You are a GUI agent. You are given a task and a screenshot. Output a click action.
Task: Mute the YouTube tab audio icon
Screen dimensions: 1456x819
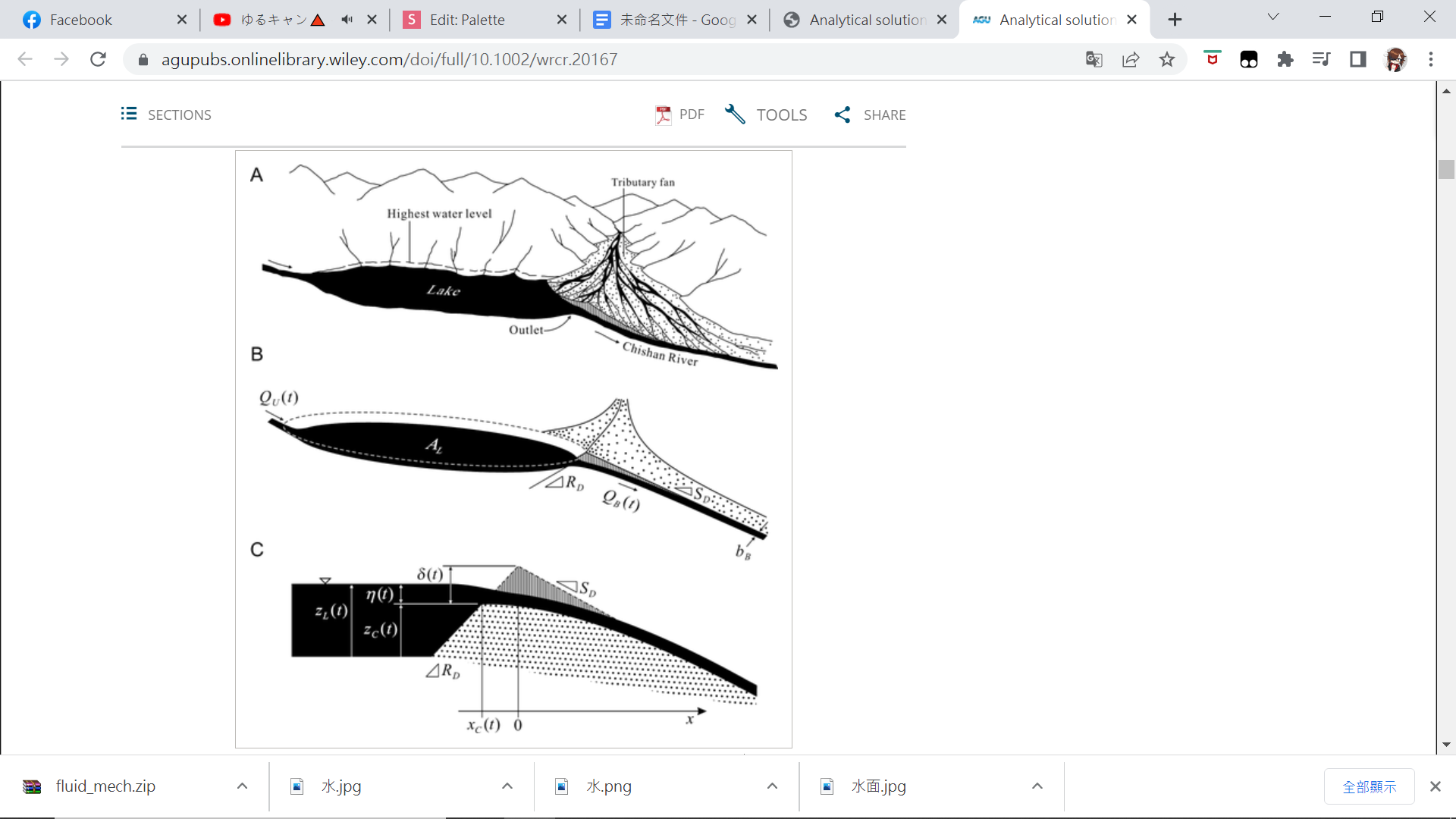coord(347,20)
